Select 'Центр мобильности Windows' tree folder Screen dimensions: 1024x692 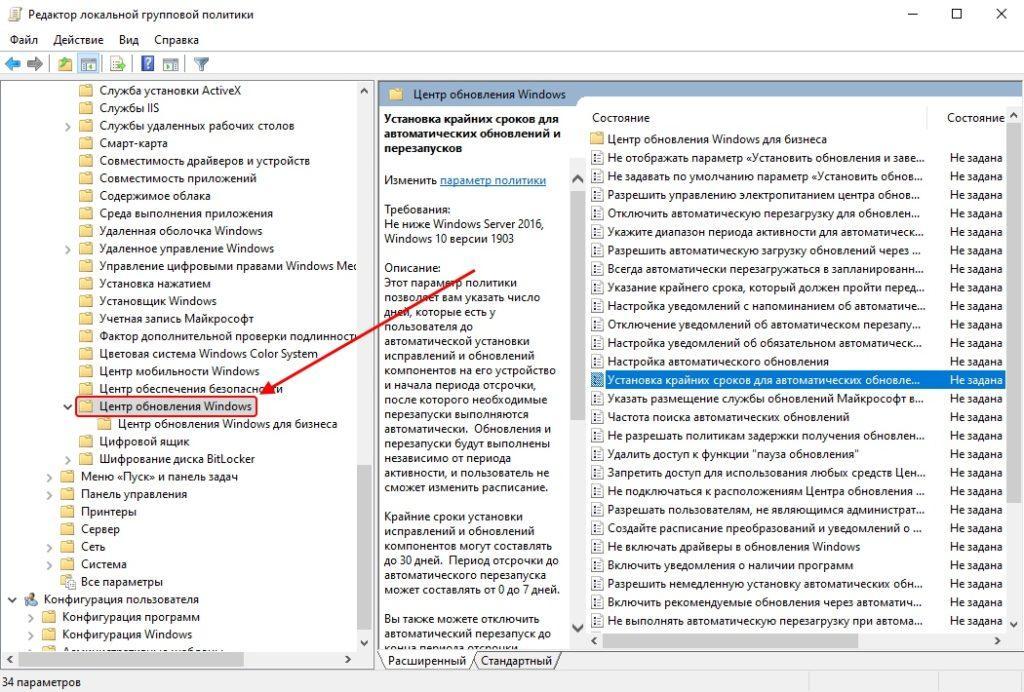[179, 371]
